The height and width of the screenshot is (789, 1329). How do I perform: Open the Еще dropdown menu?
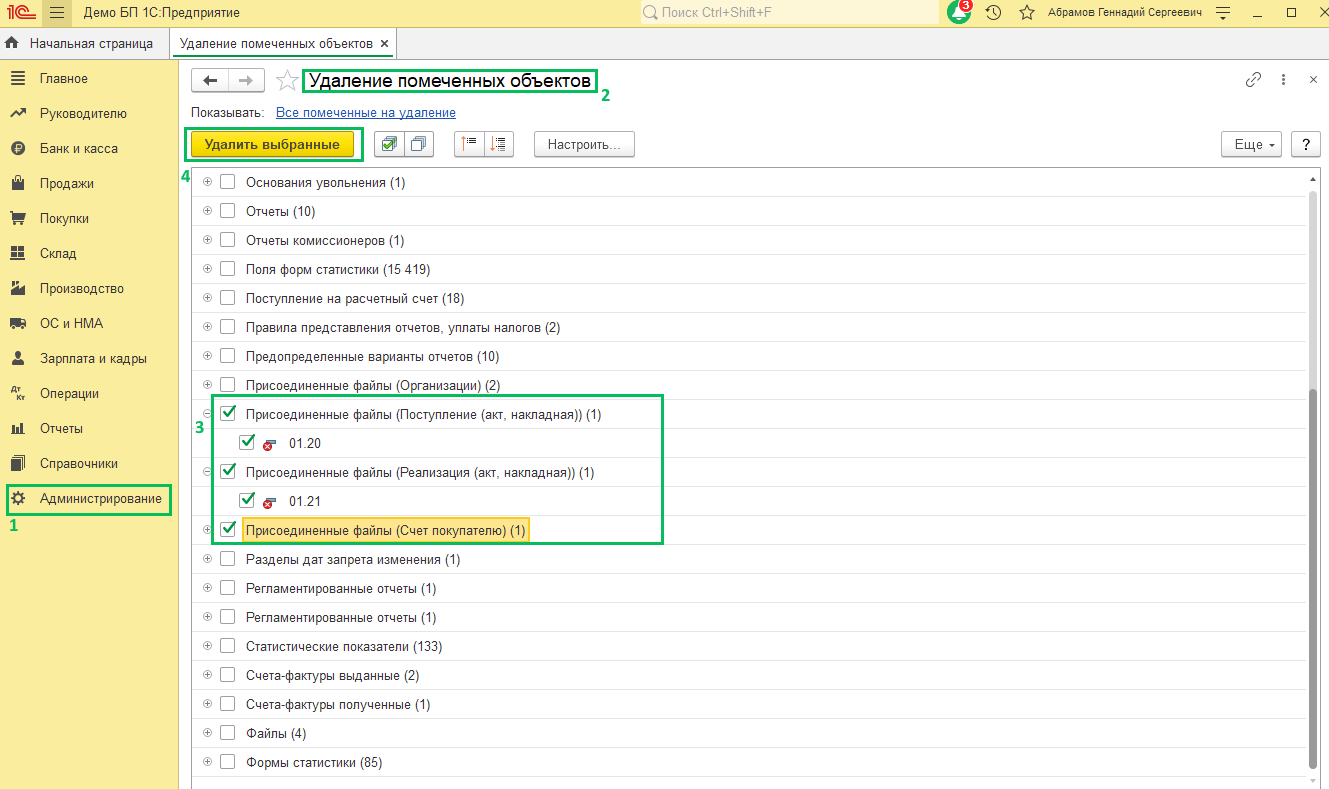(x=1252, y=144)
